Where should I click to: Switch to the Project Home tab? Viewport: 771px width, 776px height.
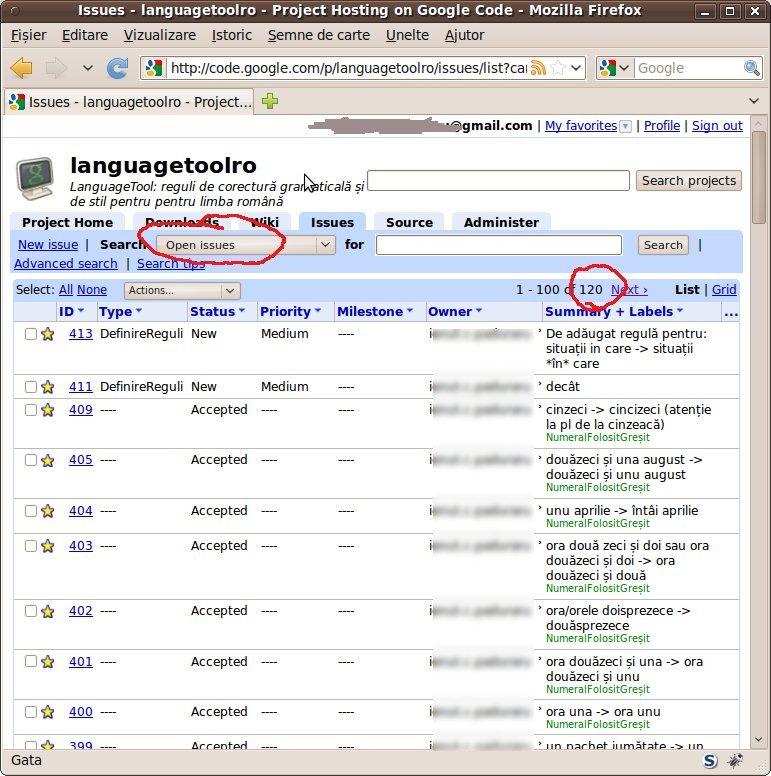pos(67,222)
